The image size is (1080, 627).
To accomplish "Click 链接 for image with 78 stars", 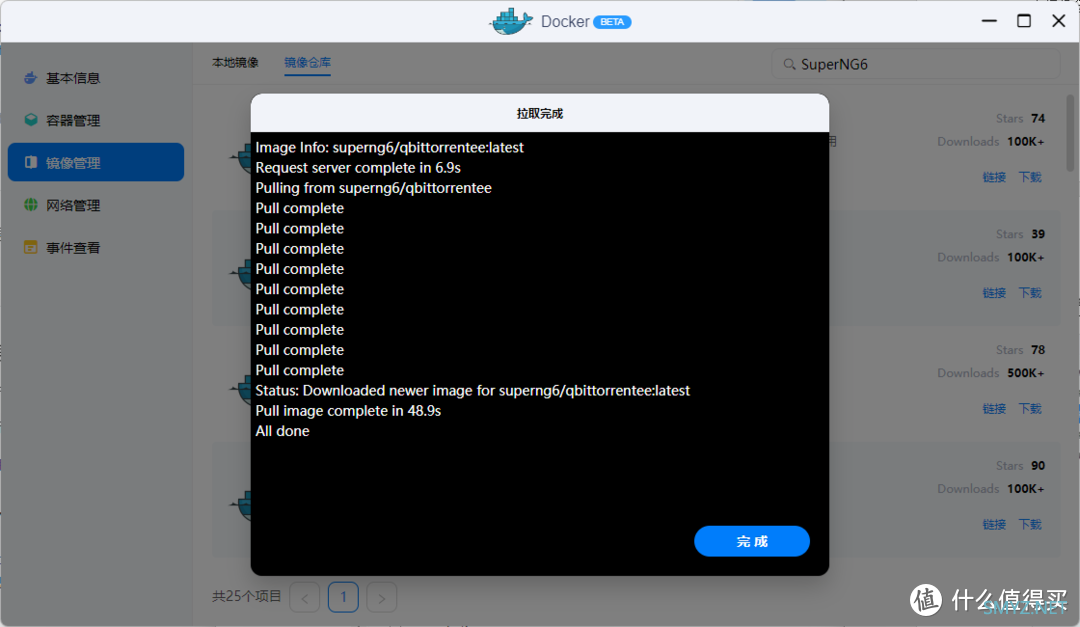I will pos(994,409).
